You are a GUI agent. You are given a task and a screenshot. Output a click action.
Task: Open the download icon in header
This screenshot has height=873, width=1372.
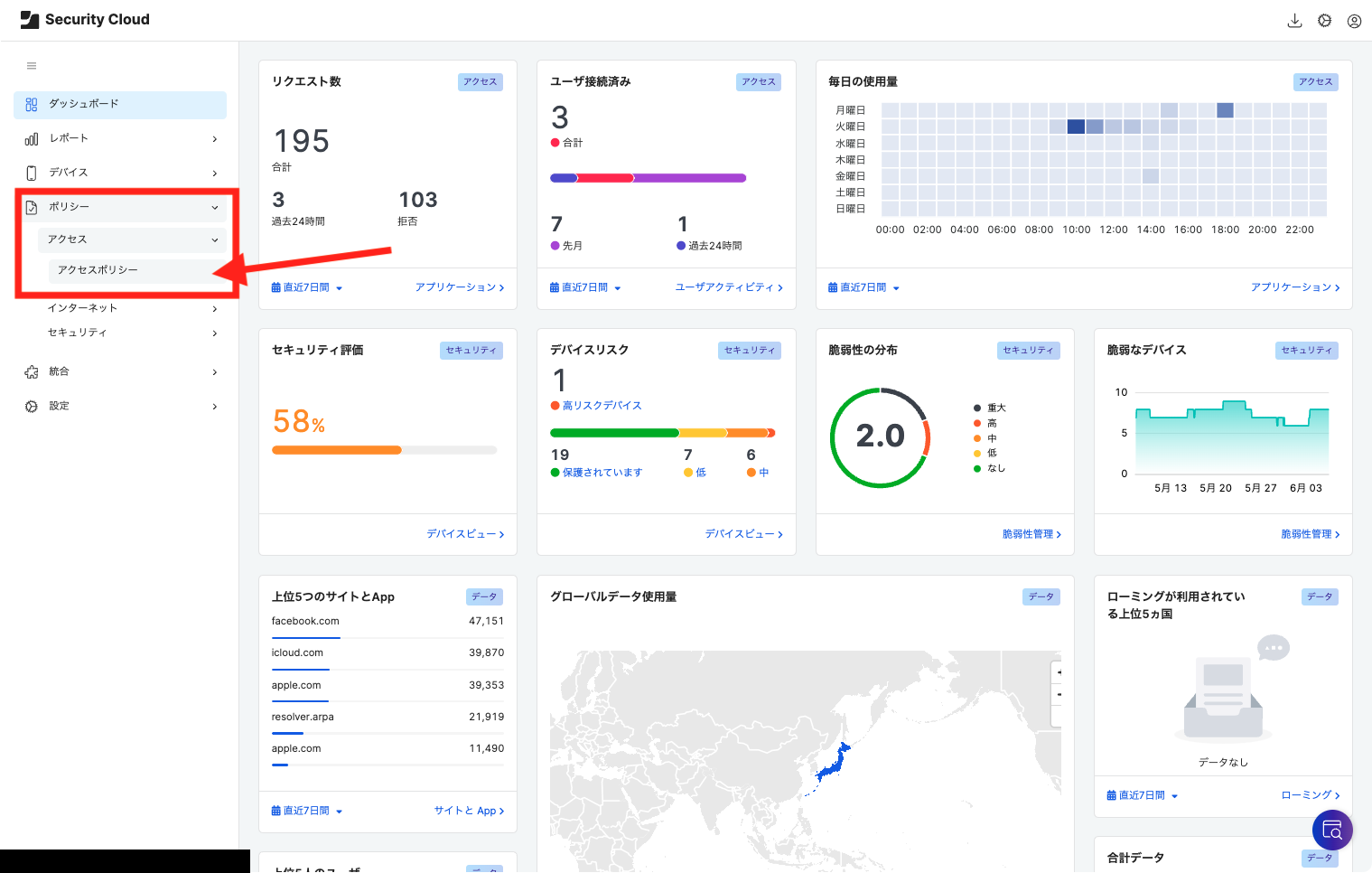click(1294, 21)
